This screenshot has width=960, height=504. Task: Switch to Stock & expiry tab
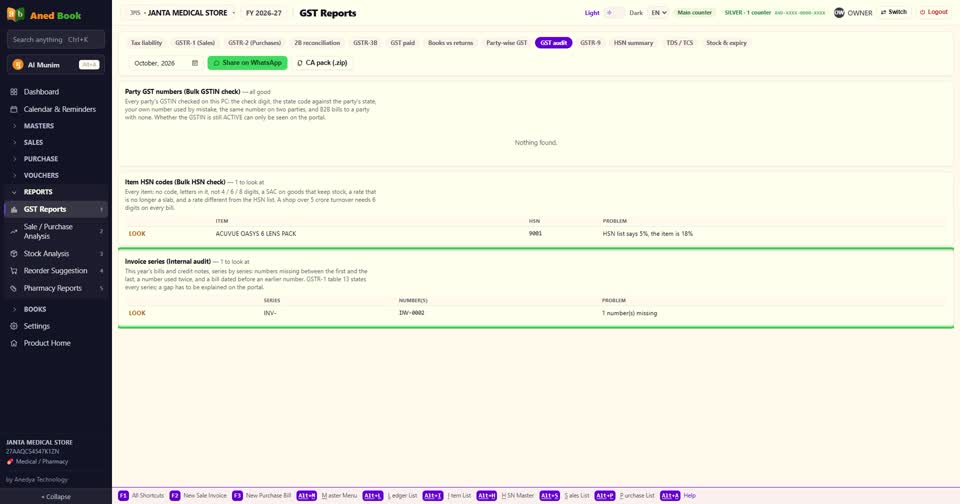pos(726,43)
